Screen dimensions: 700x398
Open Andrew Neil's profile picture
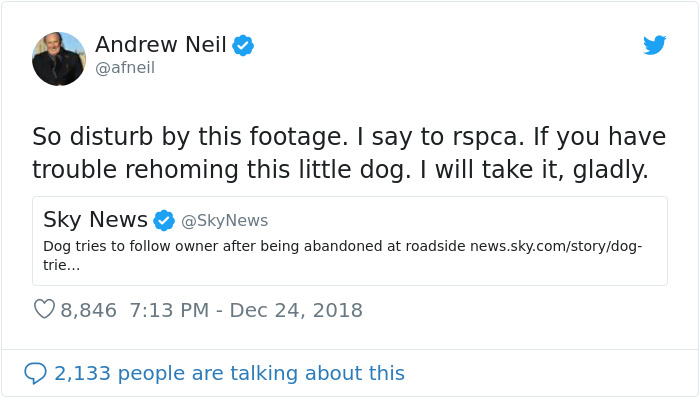[x=59, y=59]
